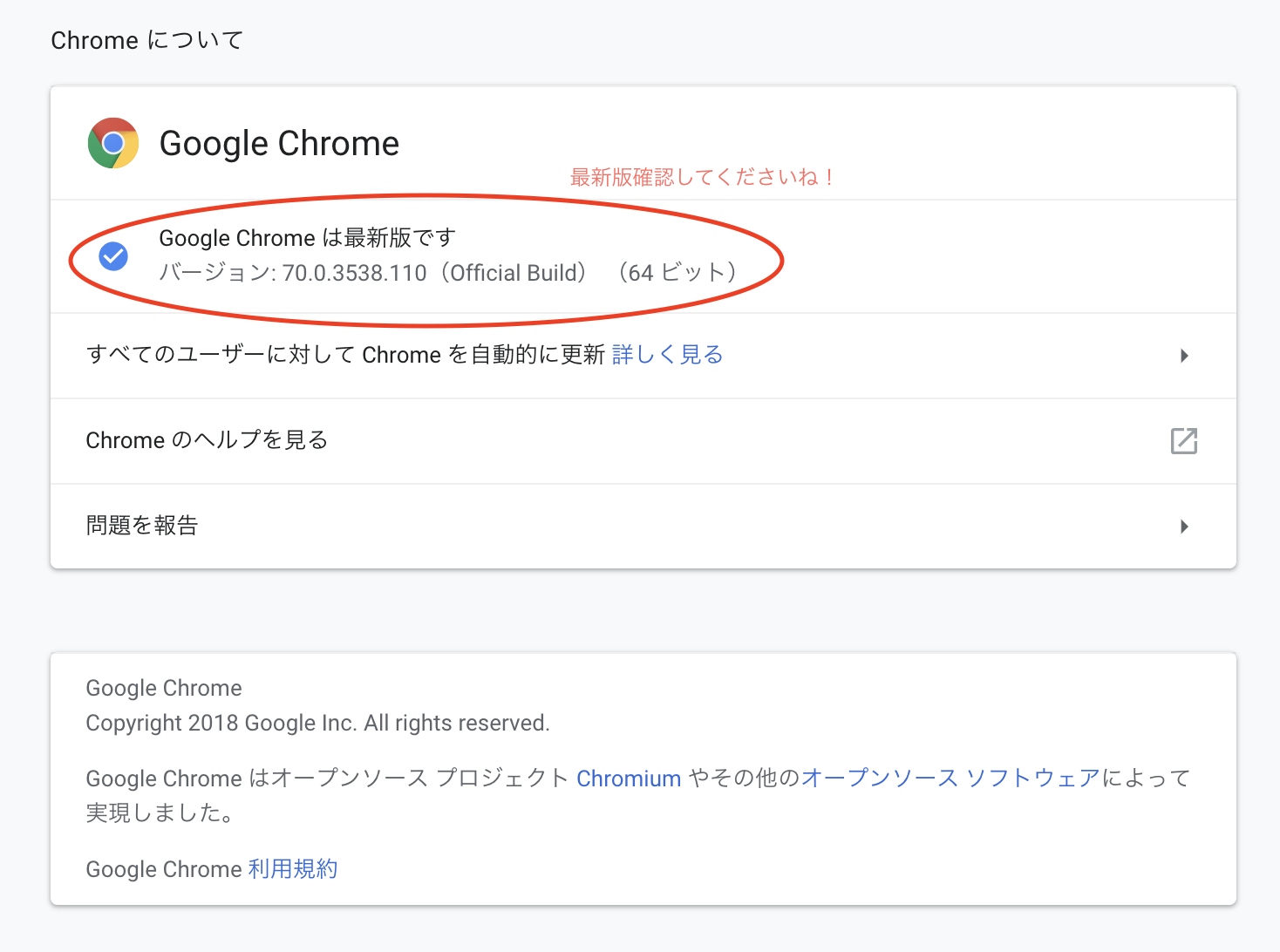Expand the 問題を報告 row arrow
The height and width of the screenshot is (952, 1280).
coord(1183,527)
